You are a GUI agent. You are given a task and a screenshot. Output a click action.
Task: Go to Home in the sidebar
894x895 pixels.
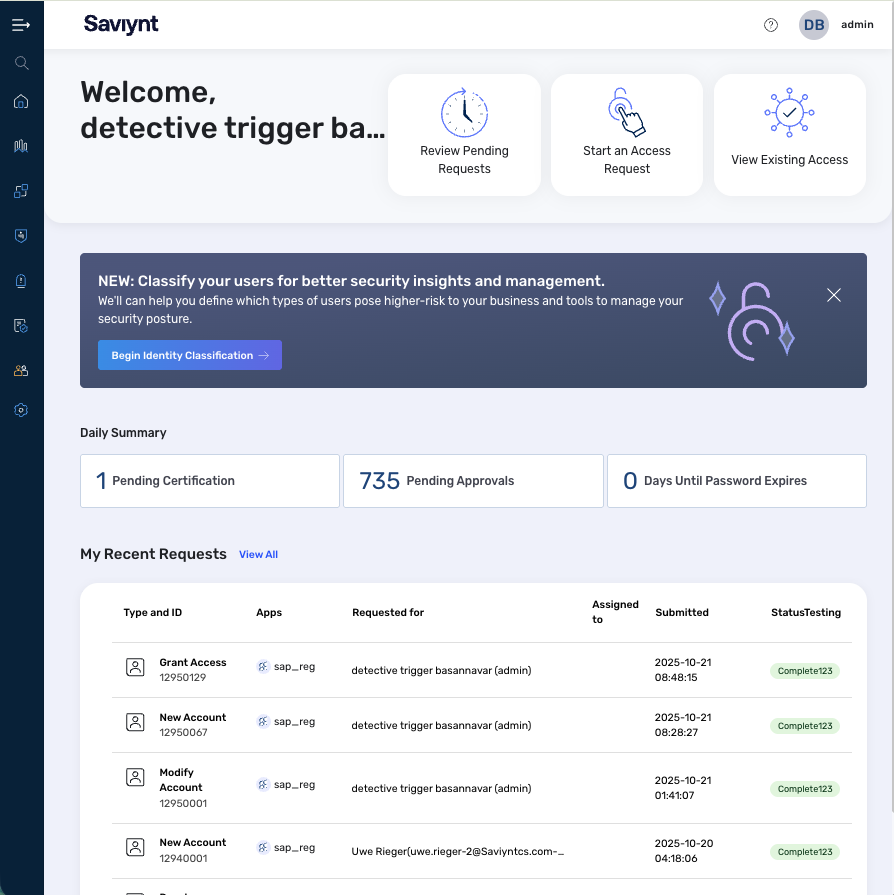[21, 101]
